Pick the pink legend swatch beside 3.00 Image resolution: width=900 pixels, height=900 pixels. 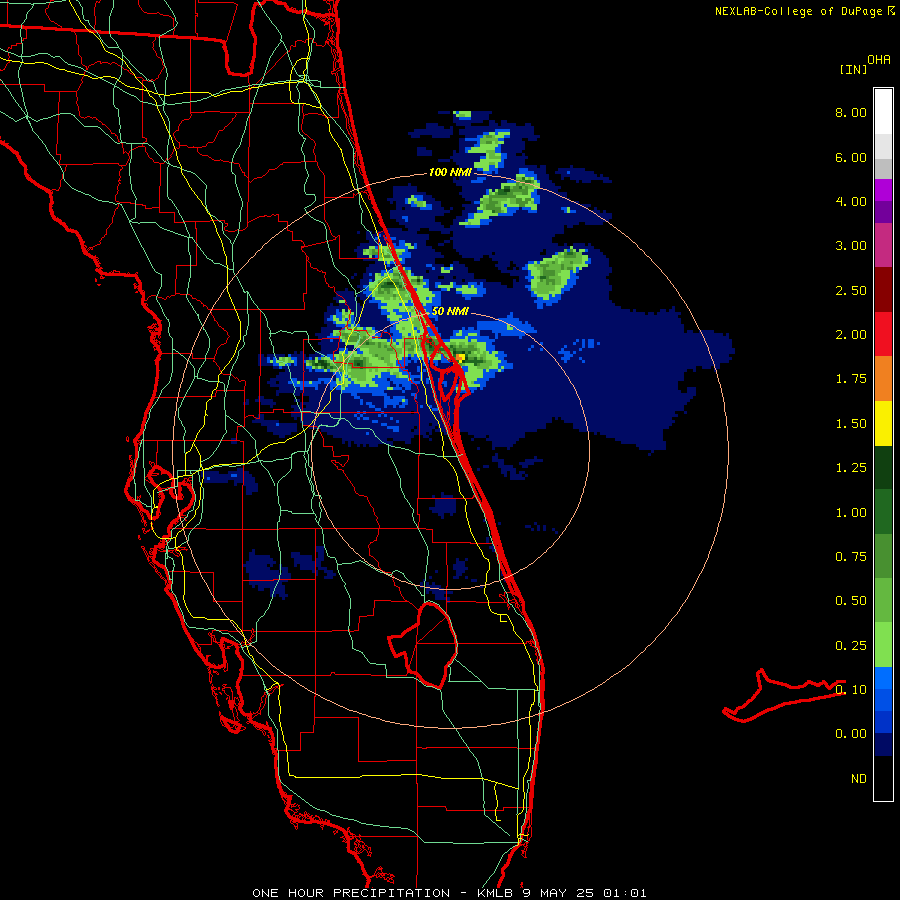pyautogui.click(x=883, y=245)
